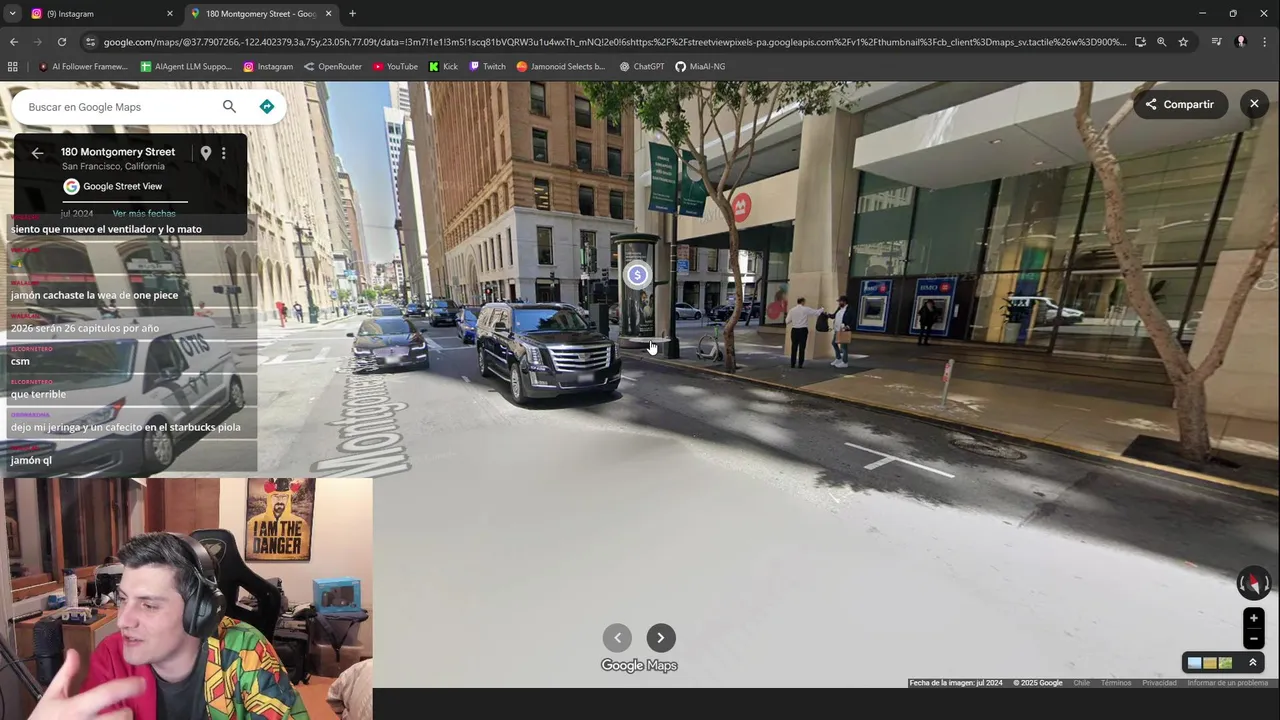Open the YouTube bookmark
1280x720 pixels.
(395, 67)
